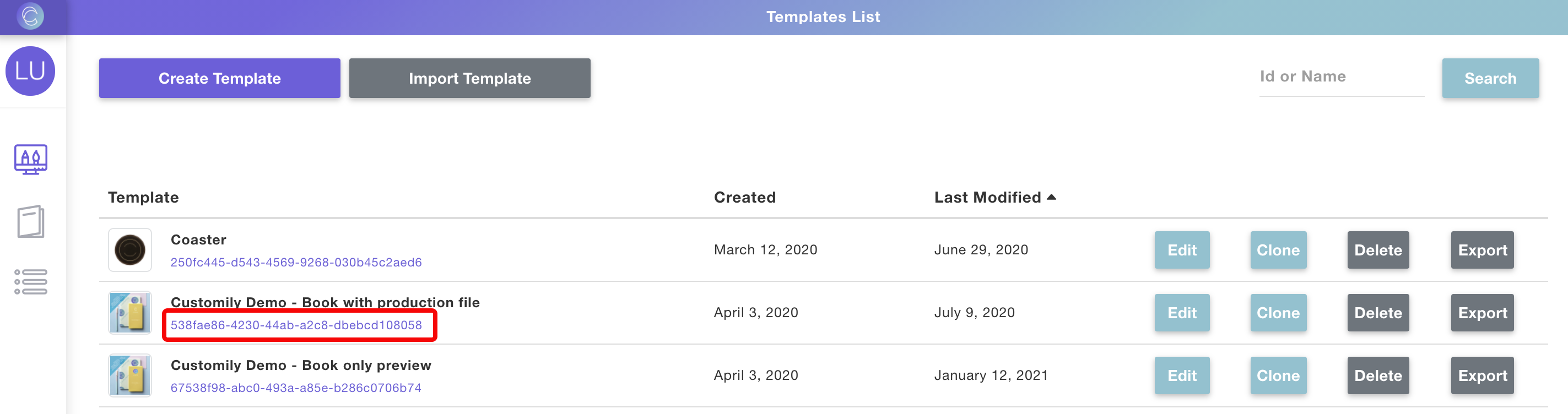Focus the Id or Name search field
The image size is (1568, 414).
[x=1341, y=77]
